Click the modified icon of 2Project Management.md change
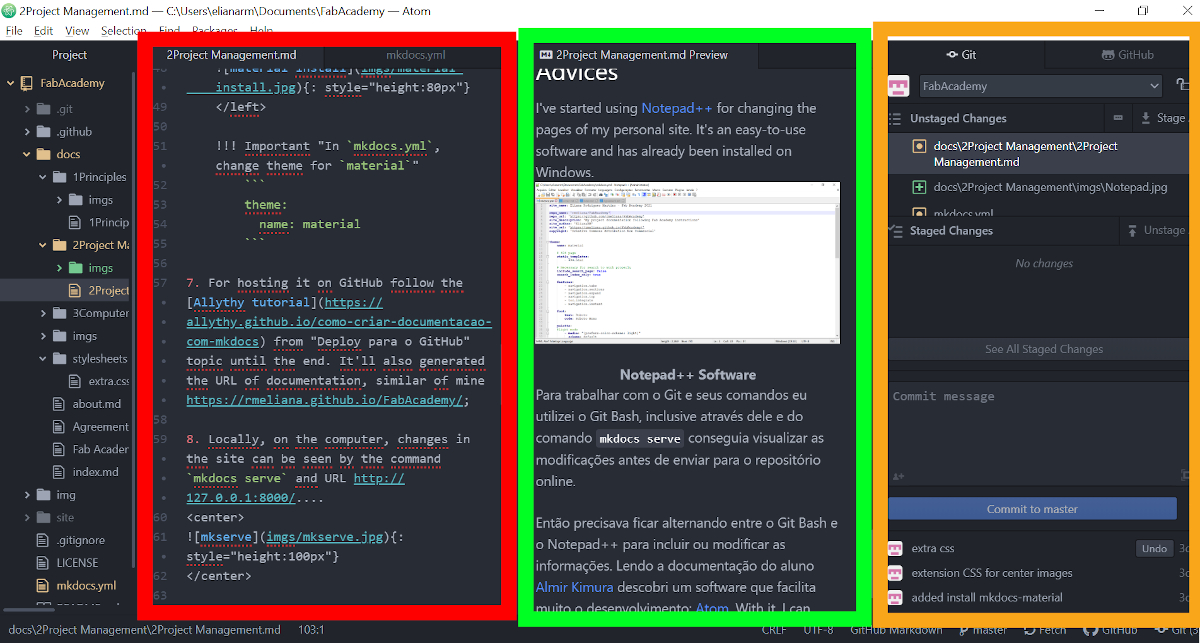The image size is (1200, 643). tap(919, 146)
